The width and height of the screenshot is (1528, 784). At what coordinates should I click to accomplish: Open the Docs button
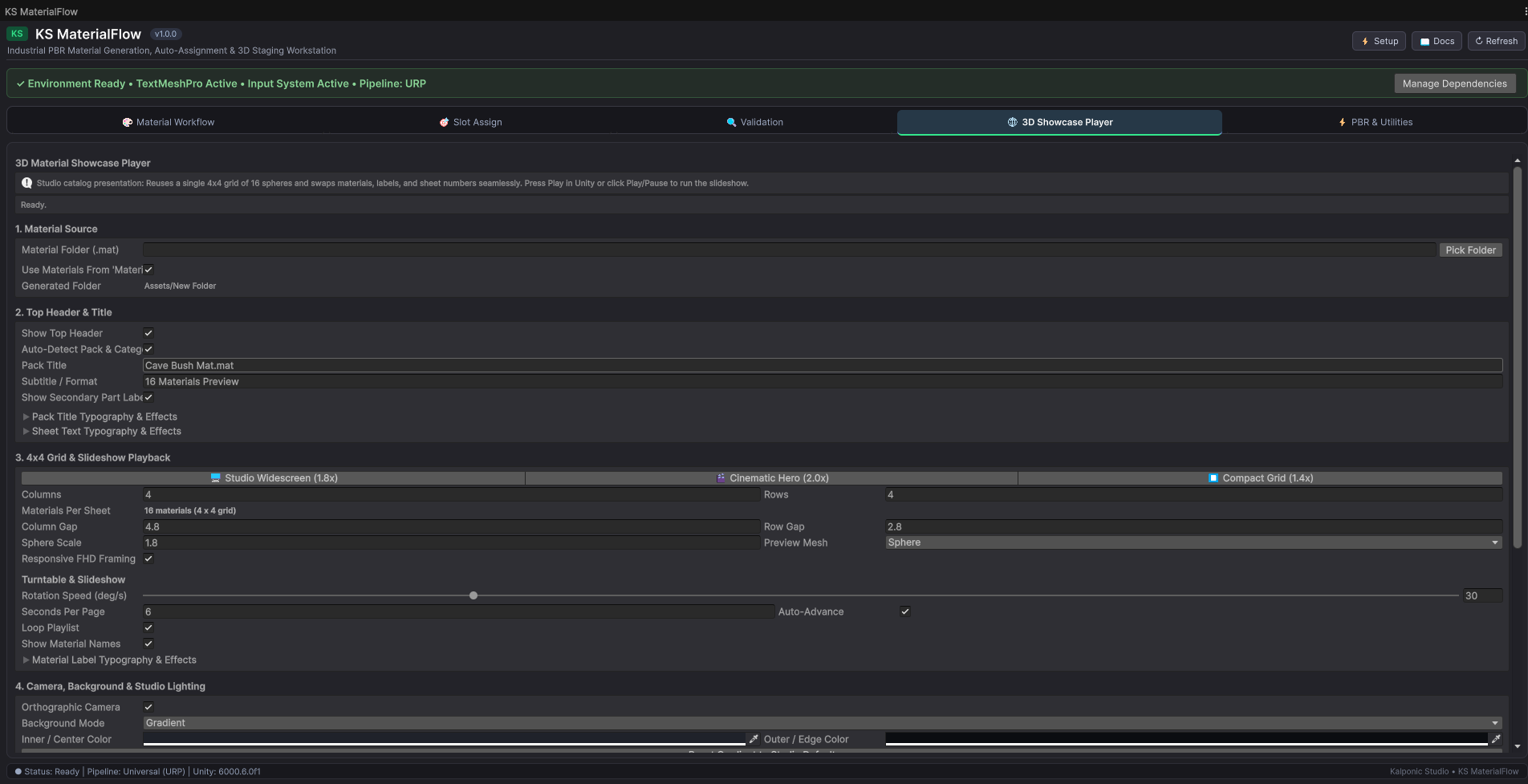1437,41
